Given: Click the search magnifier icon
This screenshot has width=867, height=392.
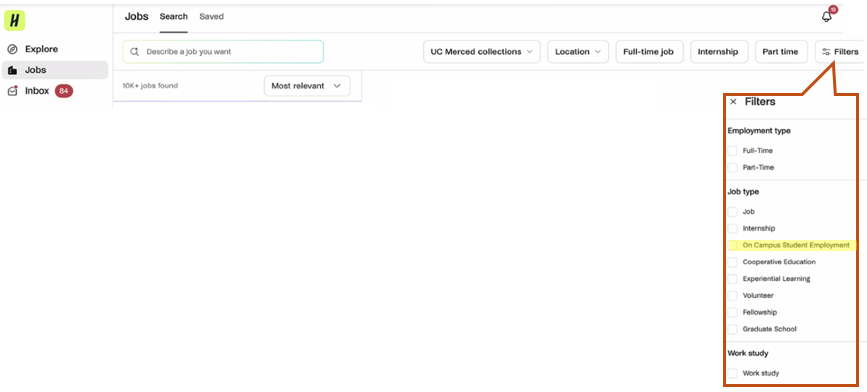Looking at the screenshot, I should [x=134, y=51].
